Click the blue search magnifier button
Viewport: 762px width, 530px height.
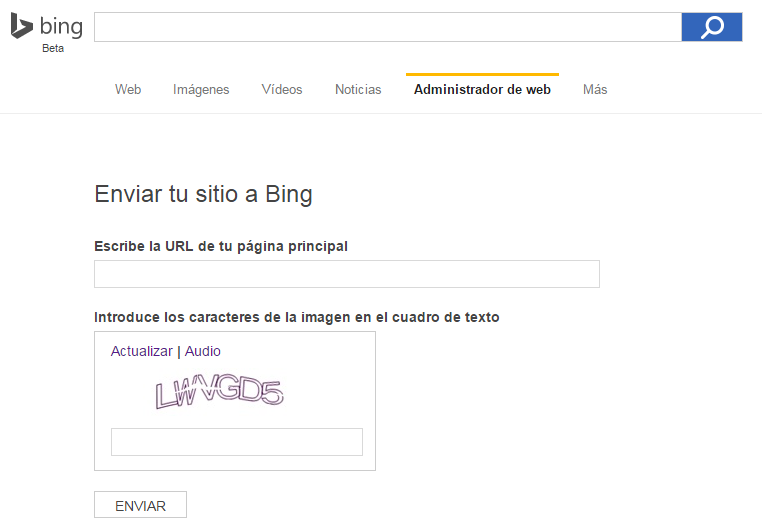(712, 27)
